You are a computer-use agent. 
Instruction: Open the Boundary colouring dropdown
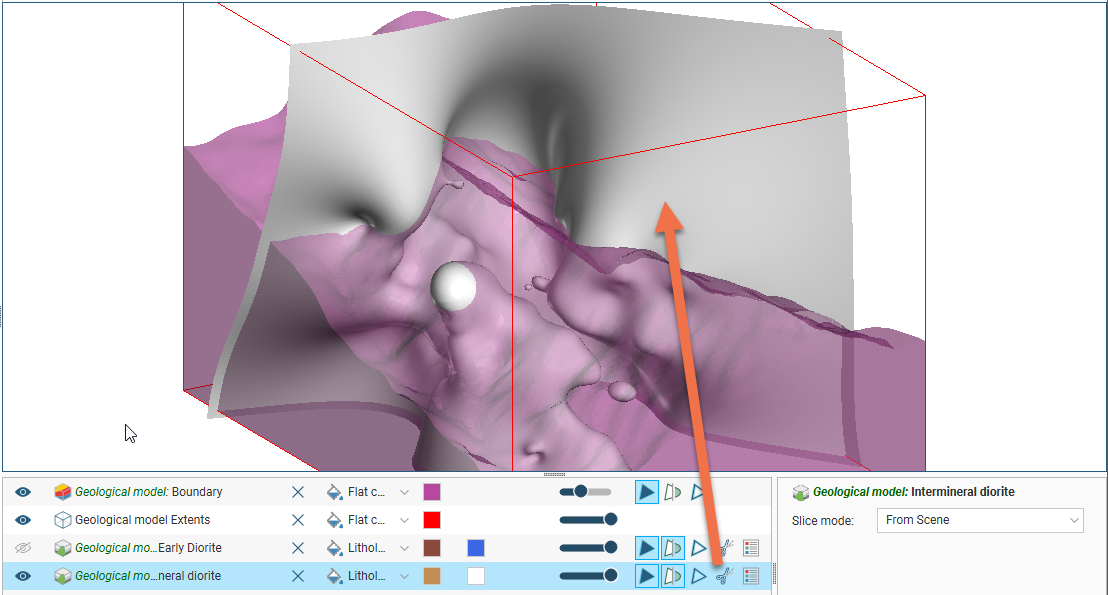[404, 492]
